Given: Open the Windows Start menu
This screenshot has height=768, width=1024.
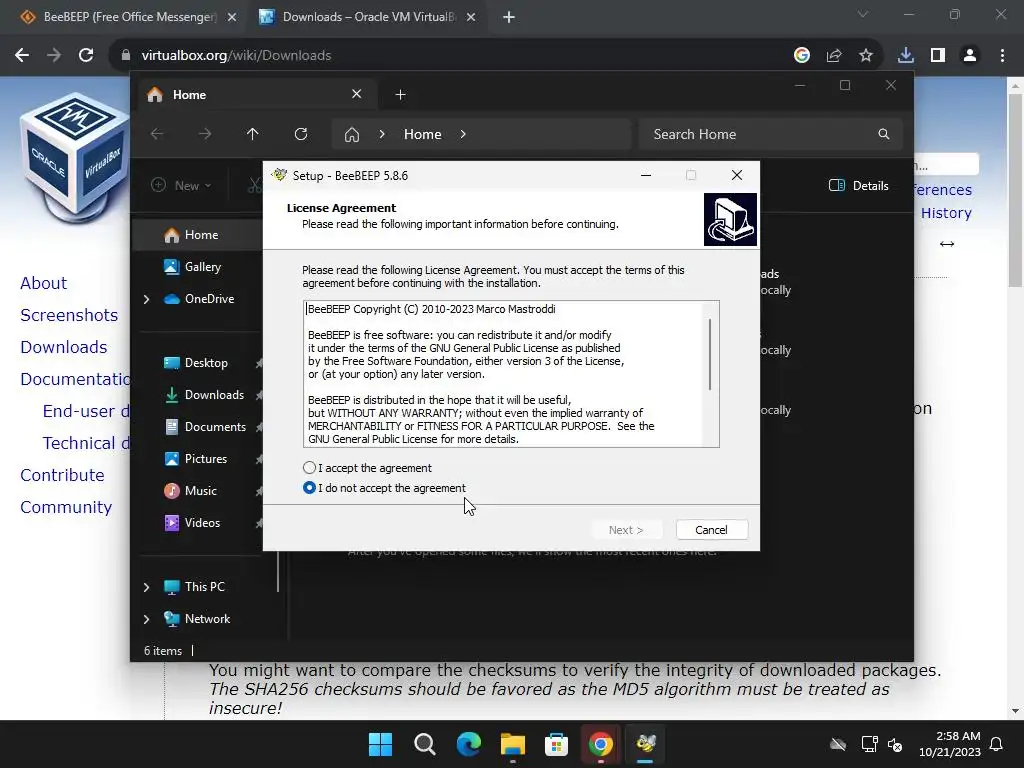Looking at the screenshot, I should [380, 744].
